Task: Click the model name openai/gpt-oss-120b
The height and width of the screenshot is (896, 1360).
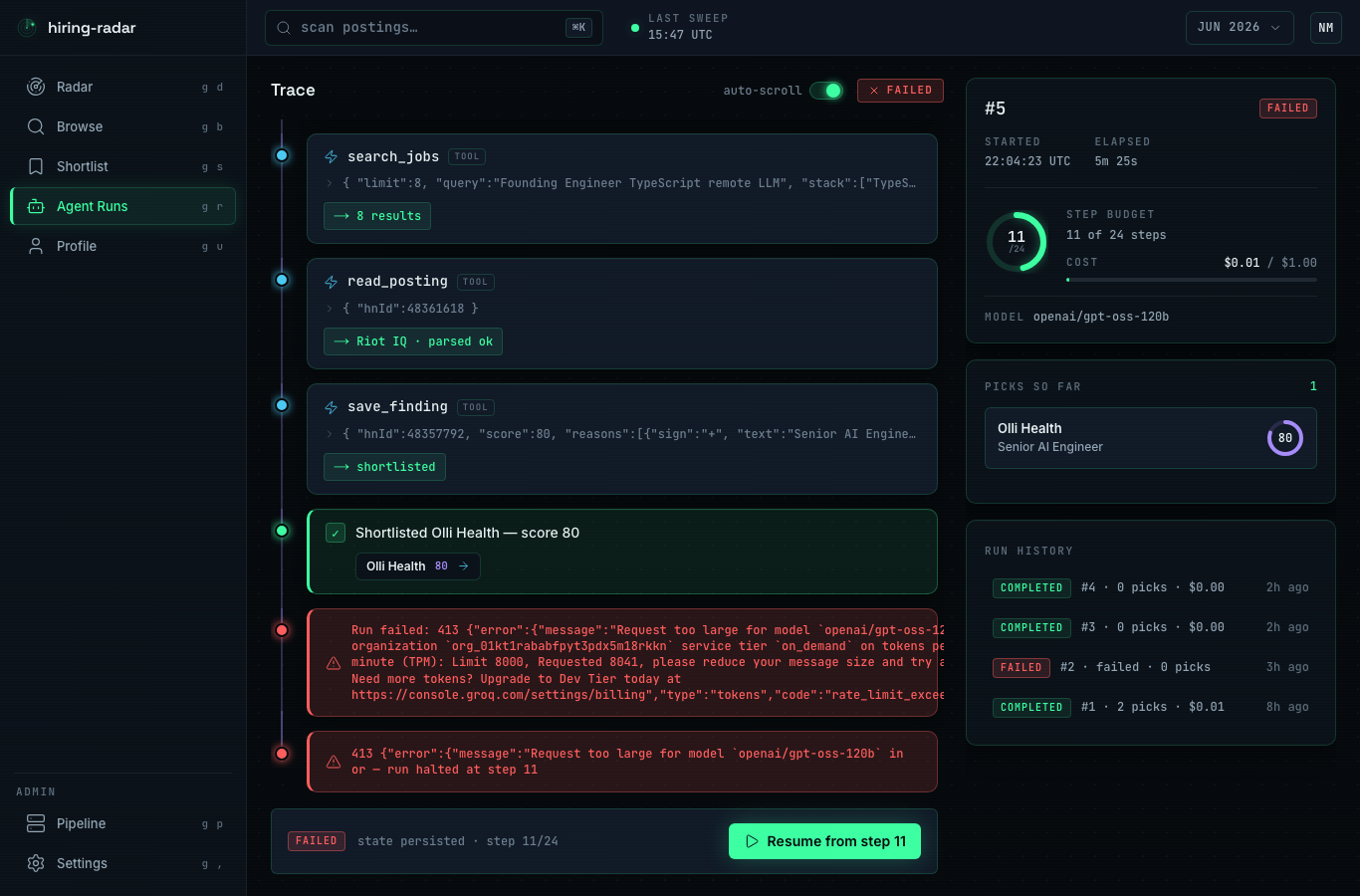Action: pyautogui.click(x=1101, y=317)
